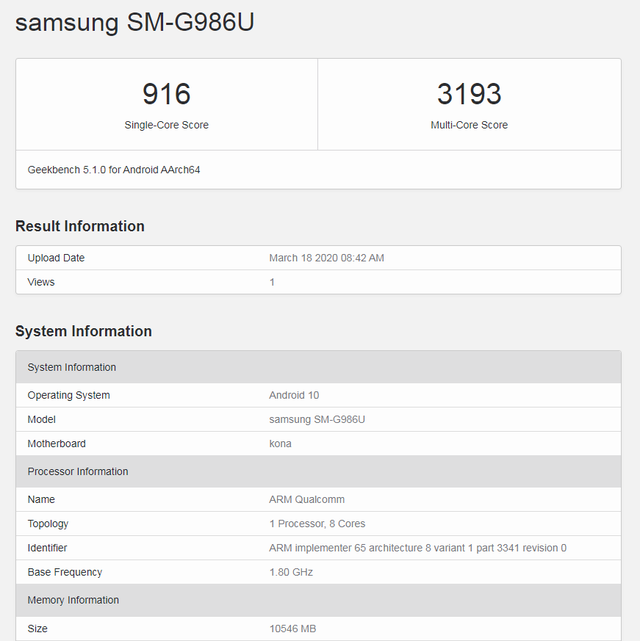Viewport: 640px width, 641px height.
Task: Select the kona motherboard value
Action: 280,444
